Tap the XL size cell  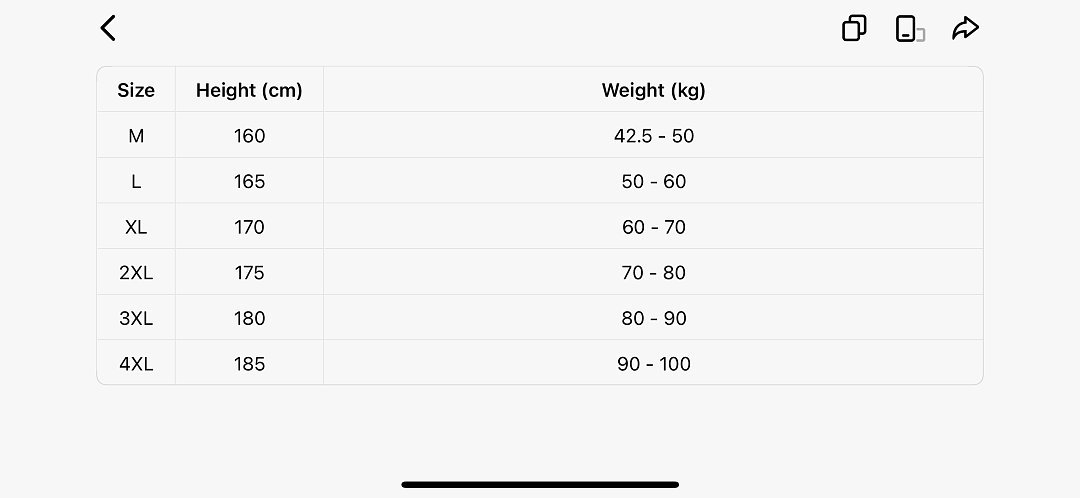[136, 227]
